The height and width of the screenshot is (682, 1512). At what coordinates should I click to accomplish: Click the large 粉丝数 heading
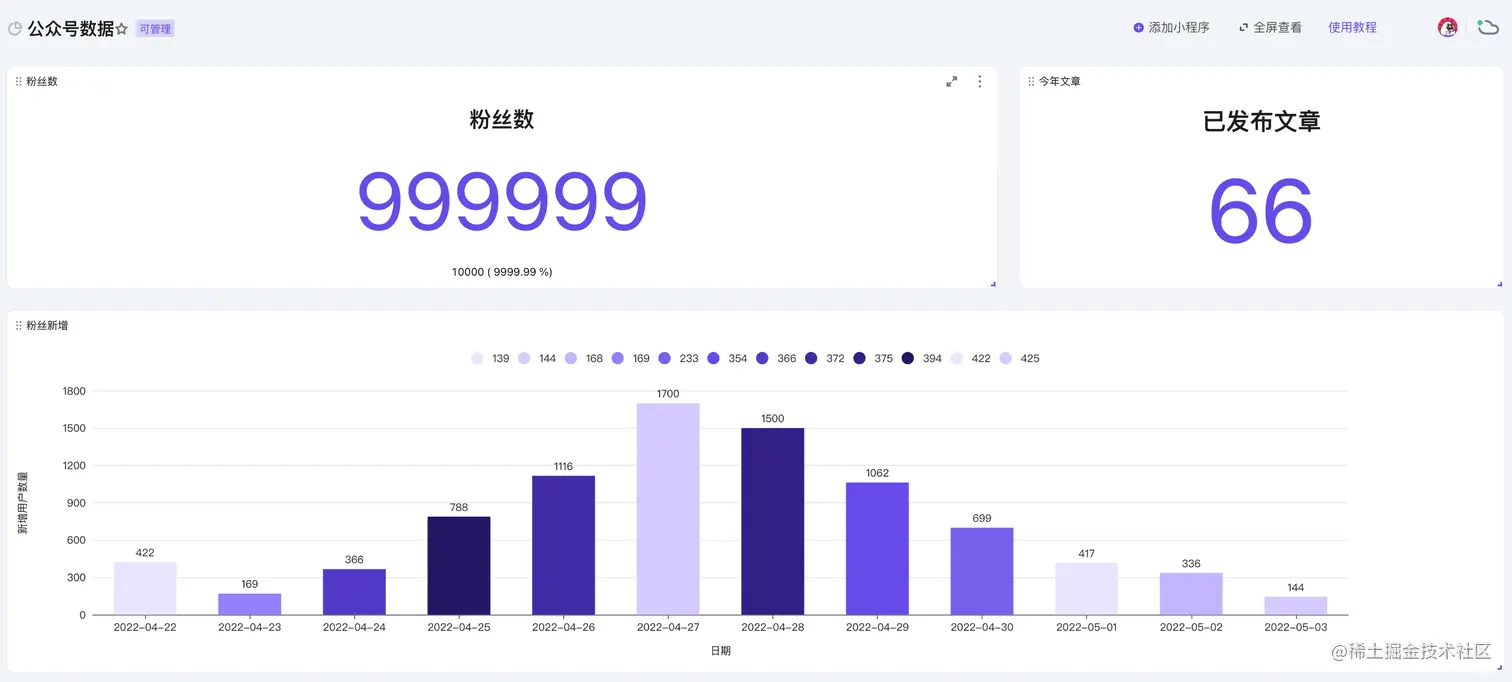pos(502,120)
